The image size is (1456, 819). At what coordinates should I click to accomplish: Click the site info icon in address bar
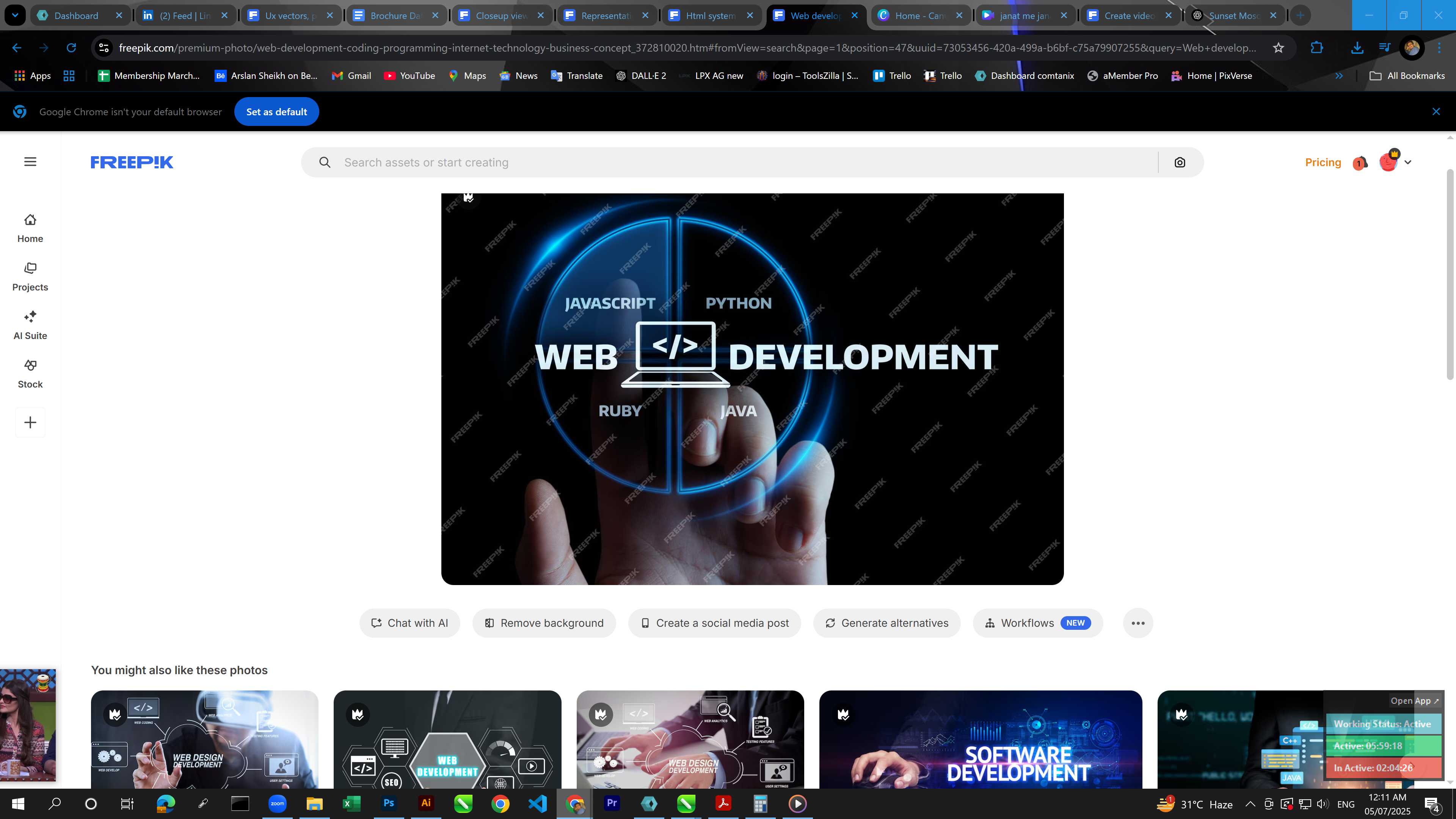(104, 48)
